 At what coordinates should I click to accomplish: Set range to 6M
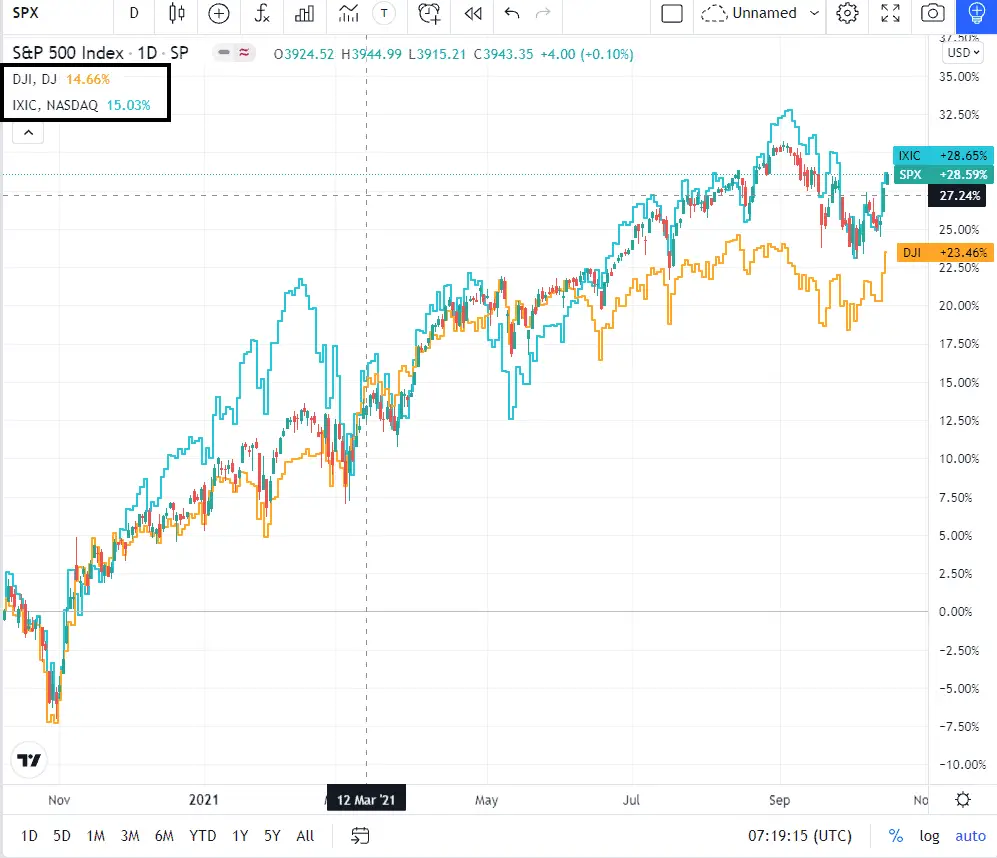tap(164, 836)
